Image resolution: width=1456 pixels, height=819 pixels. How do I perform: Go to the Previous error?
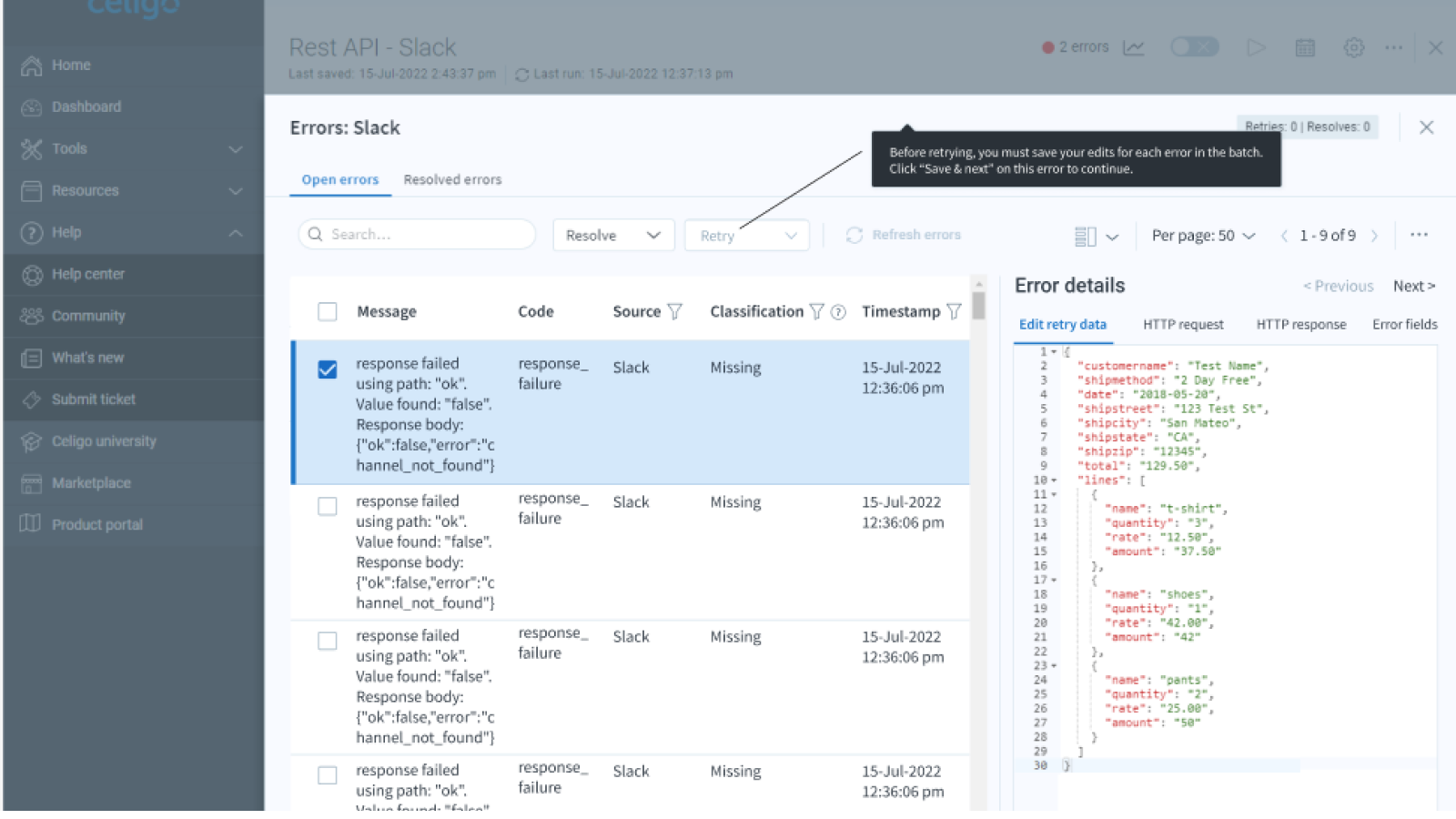click(x=1338, y=287)
